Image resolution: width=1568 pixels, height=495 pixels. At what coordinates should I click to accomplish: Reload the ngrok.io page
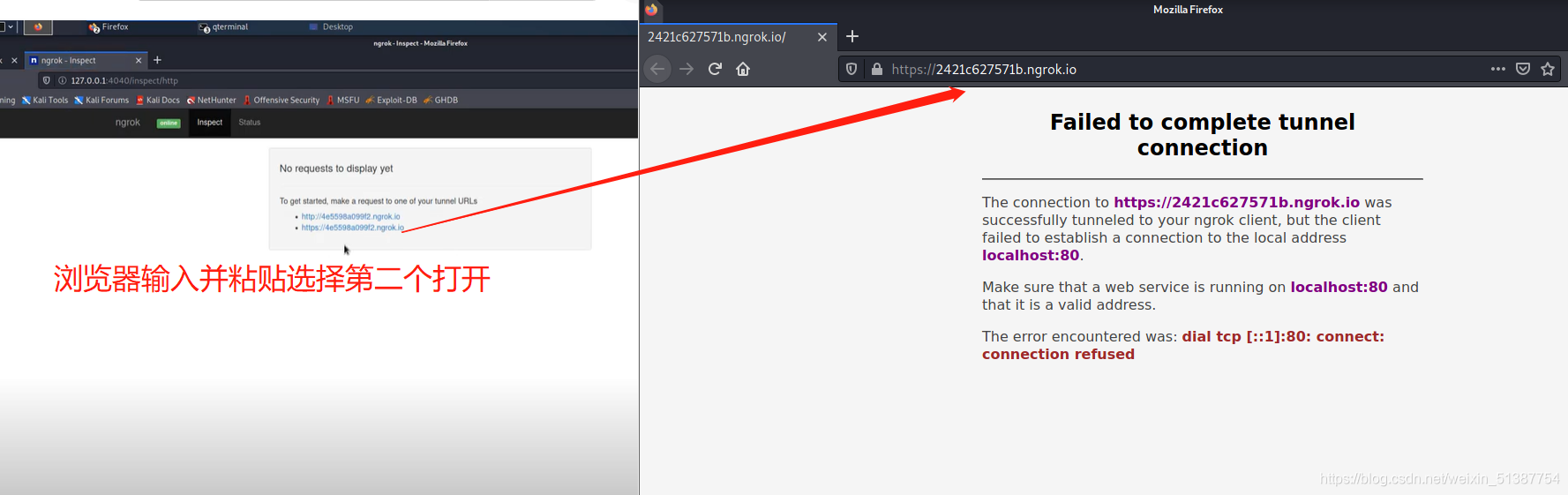tap(715, 69)
